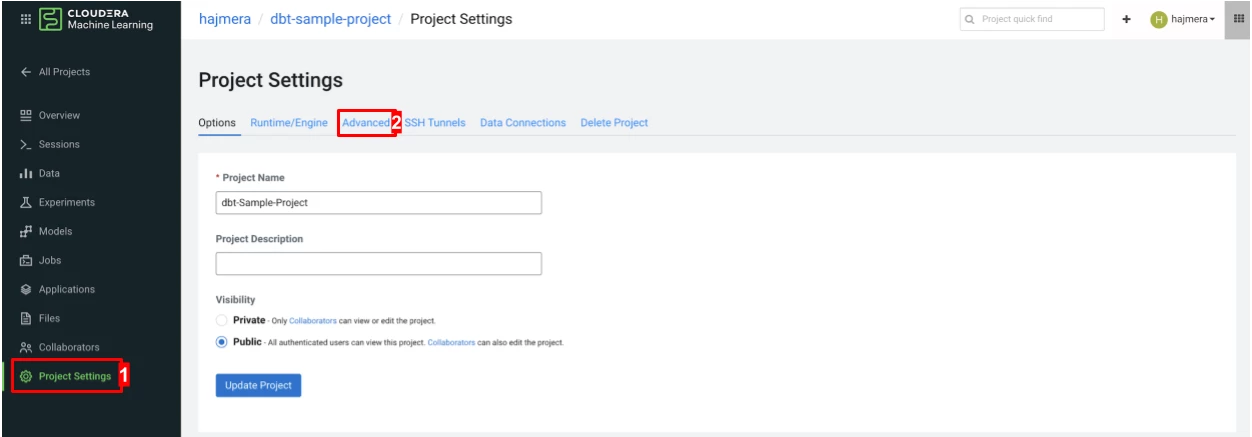Image resolution: width=1252 pixels, height=437 pixels.
Task: Click the Update Project button
Action: click(258, 385)
